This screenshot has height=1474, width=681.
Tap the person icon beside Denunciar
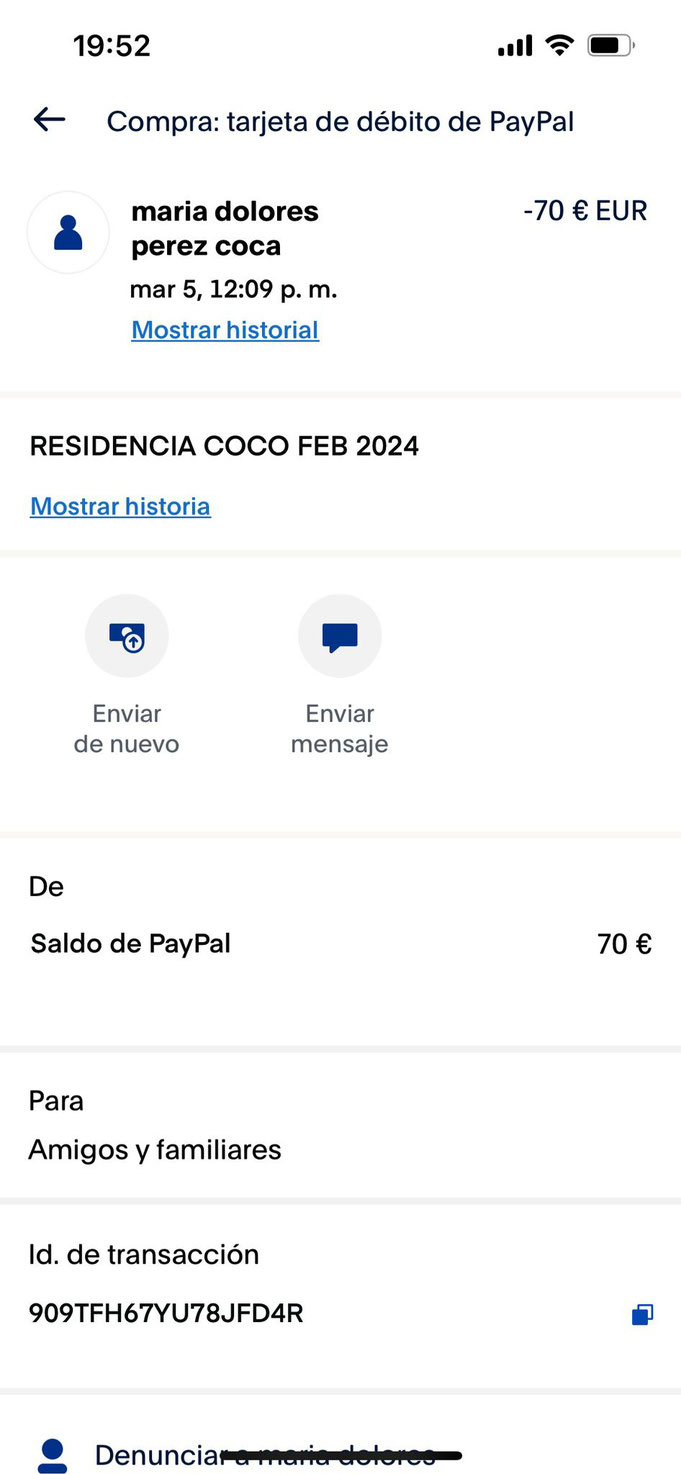tap(52, 1456)
